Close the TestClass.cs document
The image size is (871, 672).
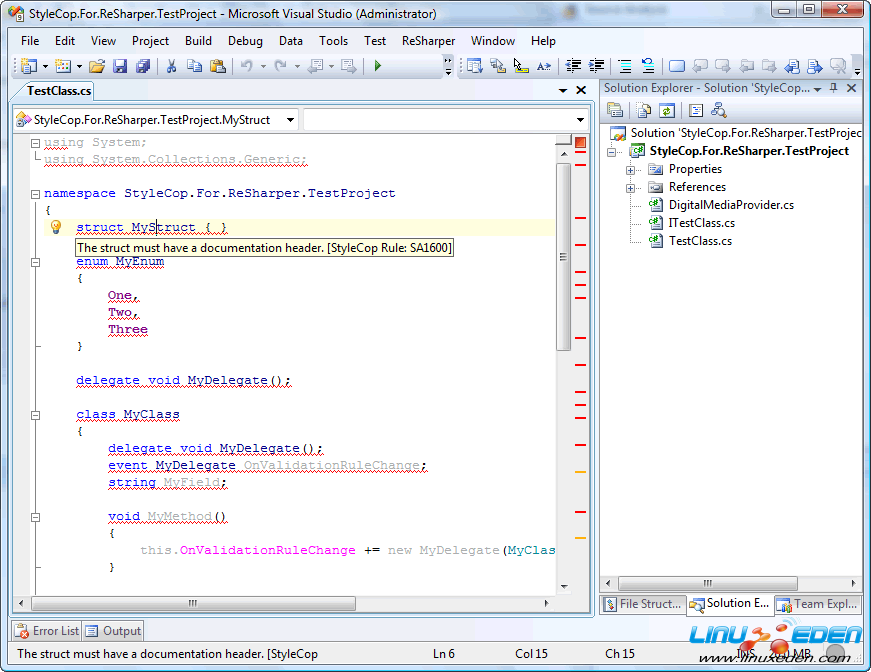(581, 90)
